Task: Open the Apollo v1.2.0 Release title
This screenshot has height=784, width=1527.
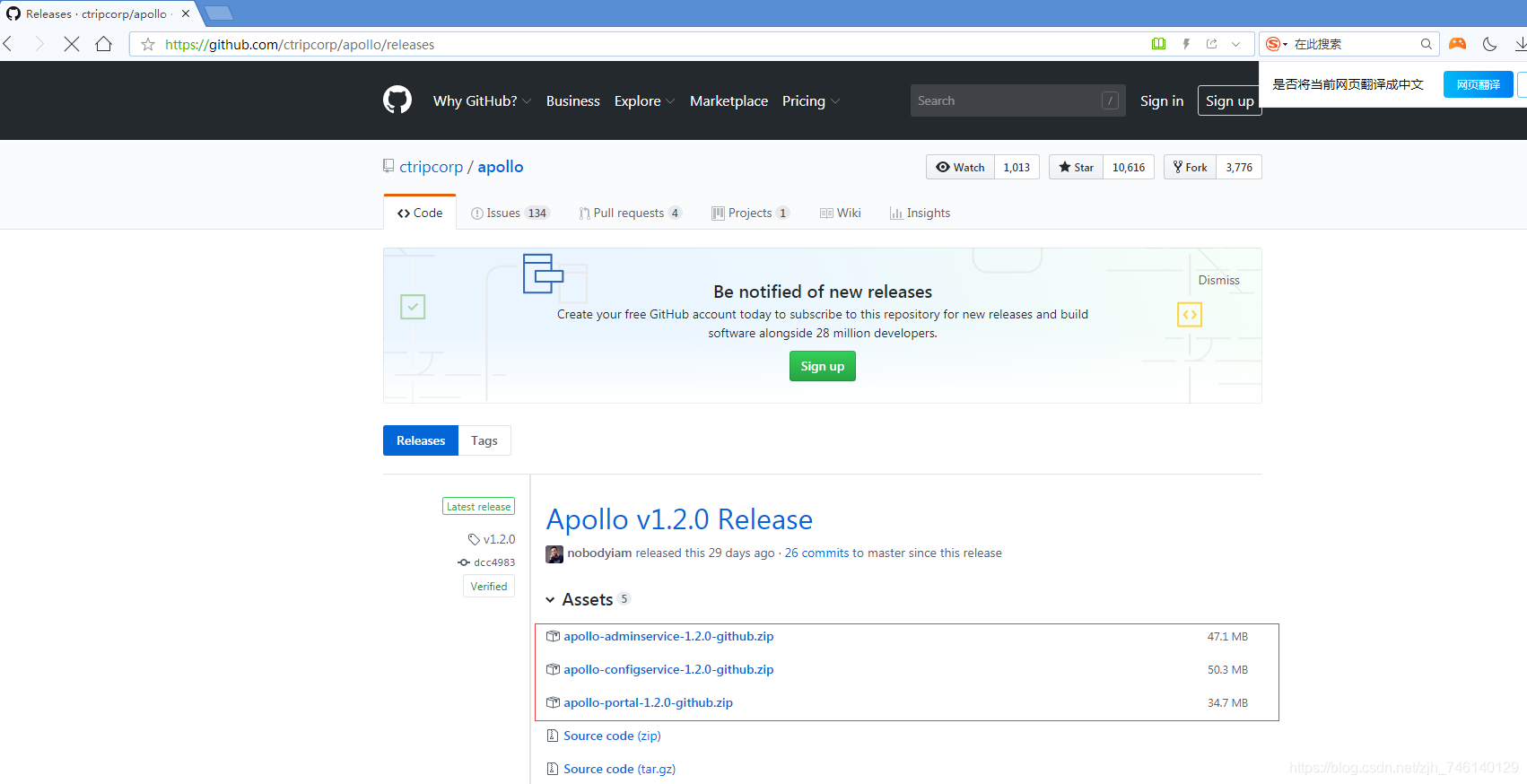Action: click(x=679, y=519)
